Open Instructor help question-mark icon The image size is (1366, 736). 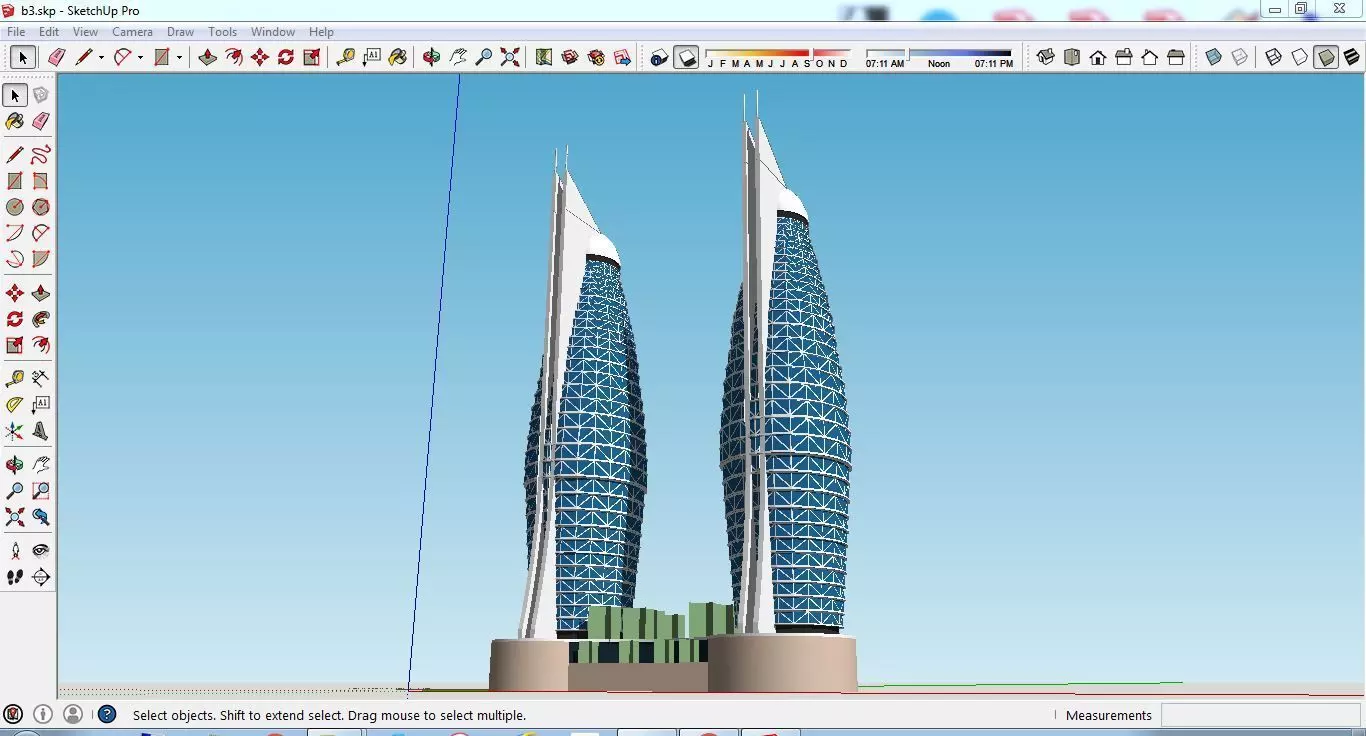(x=107, y=714)
